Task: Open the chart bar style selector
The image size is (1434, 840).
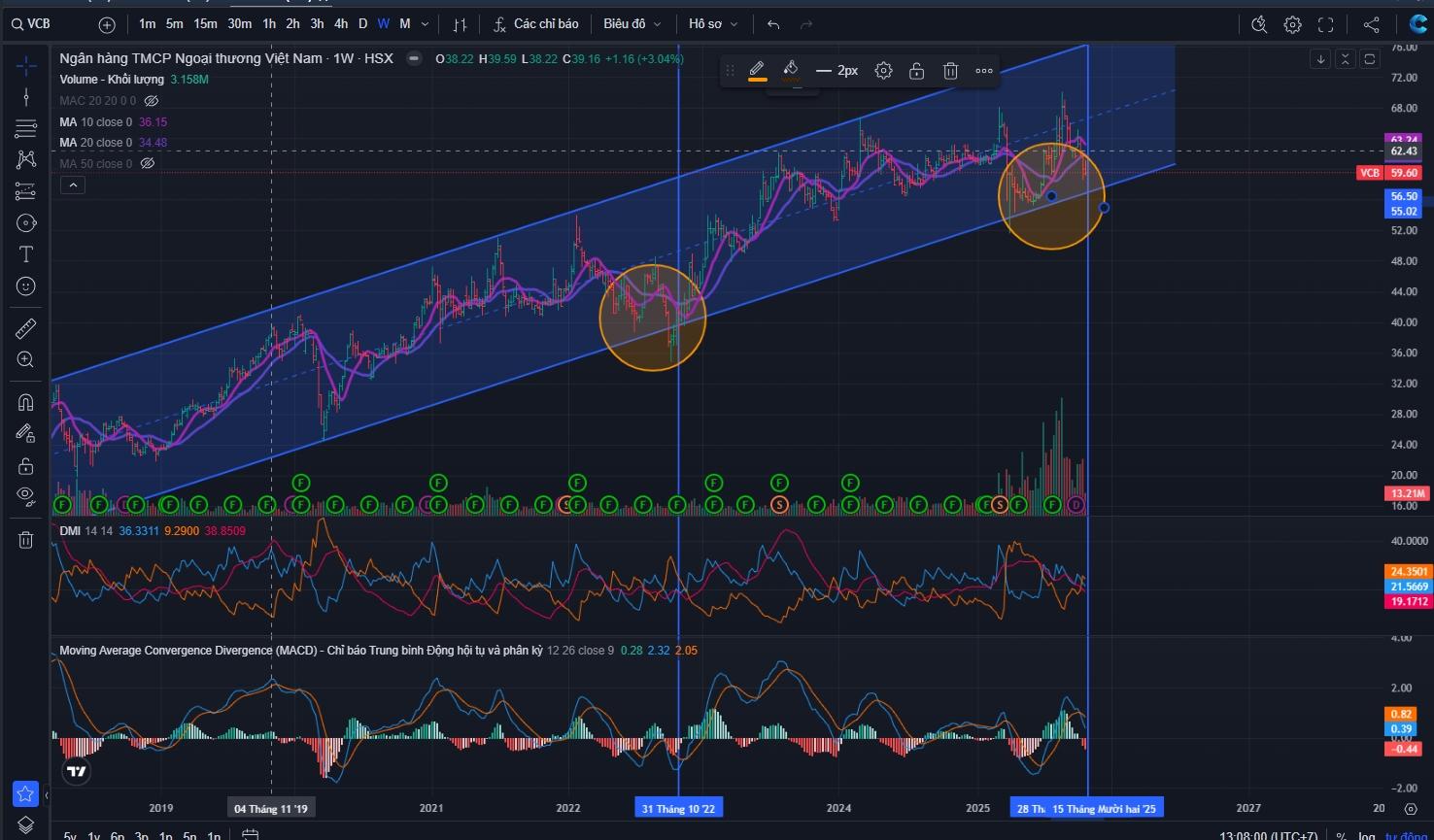Action: pyautogui.click(x=461, y=24)
